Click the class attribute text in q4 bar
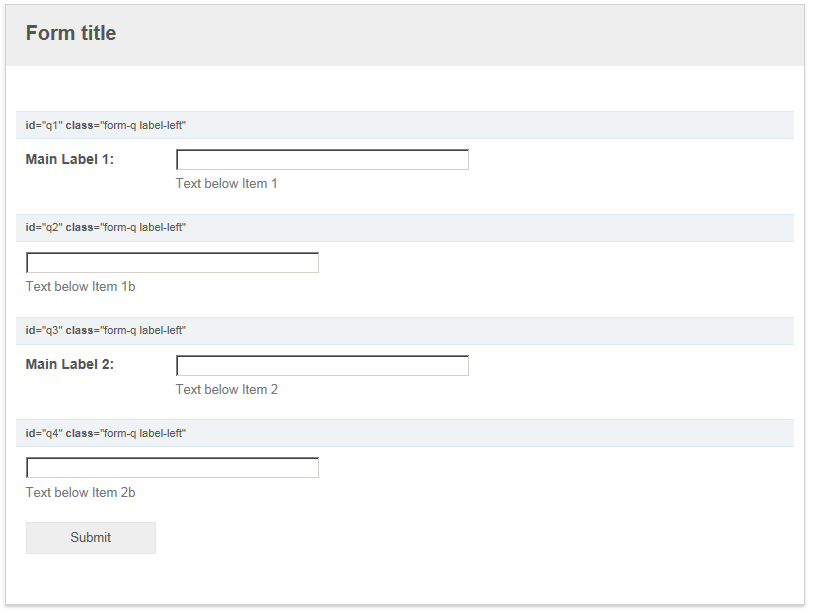The width and height of the screenshot is (813, 613). tap(126, 433)
